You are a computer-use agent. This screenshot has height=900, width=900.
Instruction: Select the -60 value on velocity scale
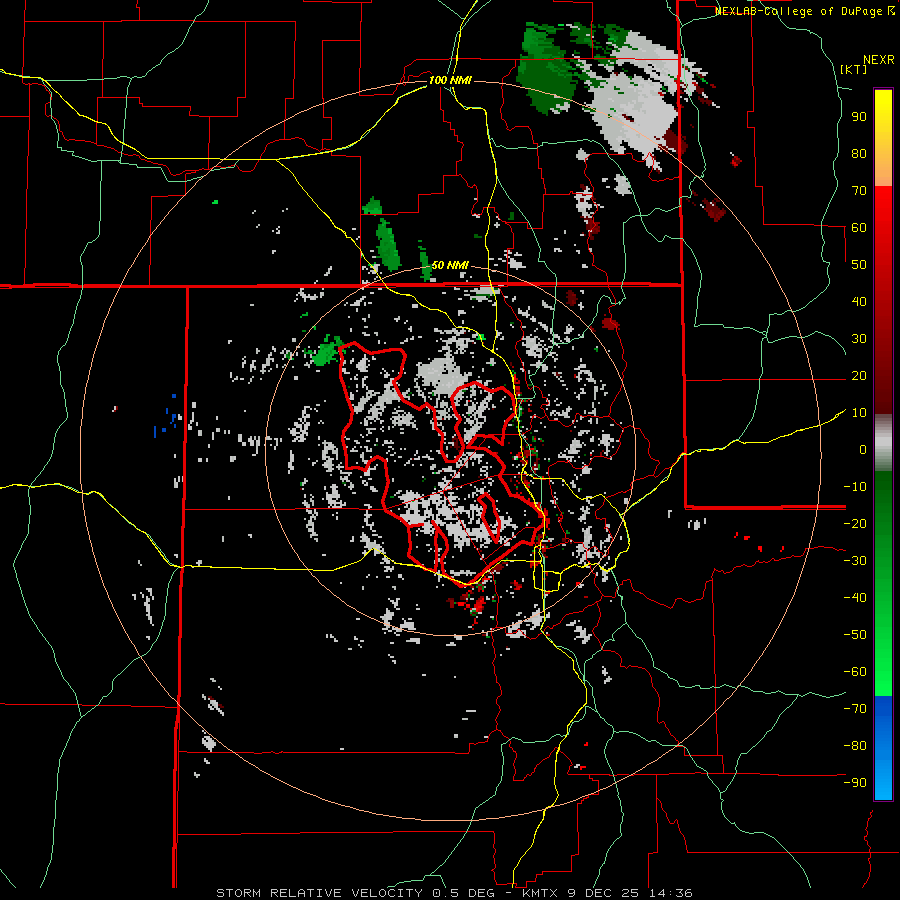(x=855, y=672)
